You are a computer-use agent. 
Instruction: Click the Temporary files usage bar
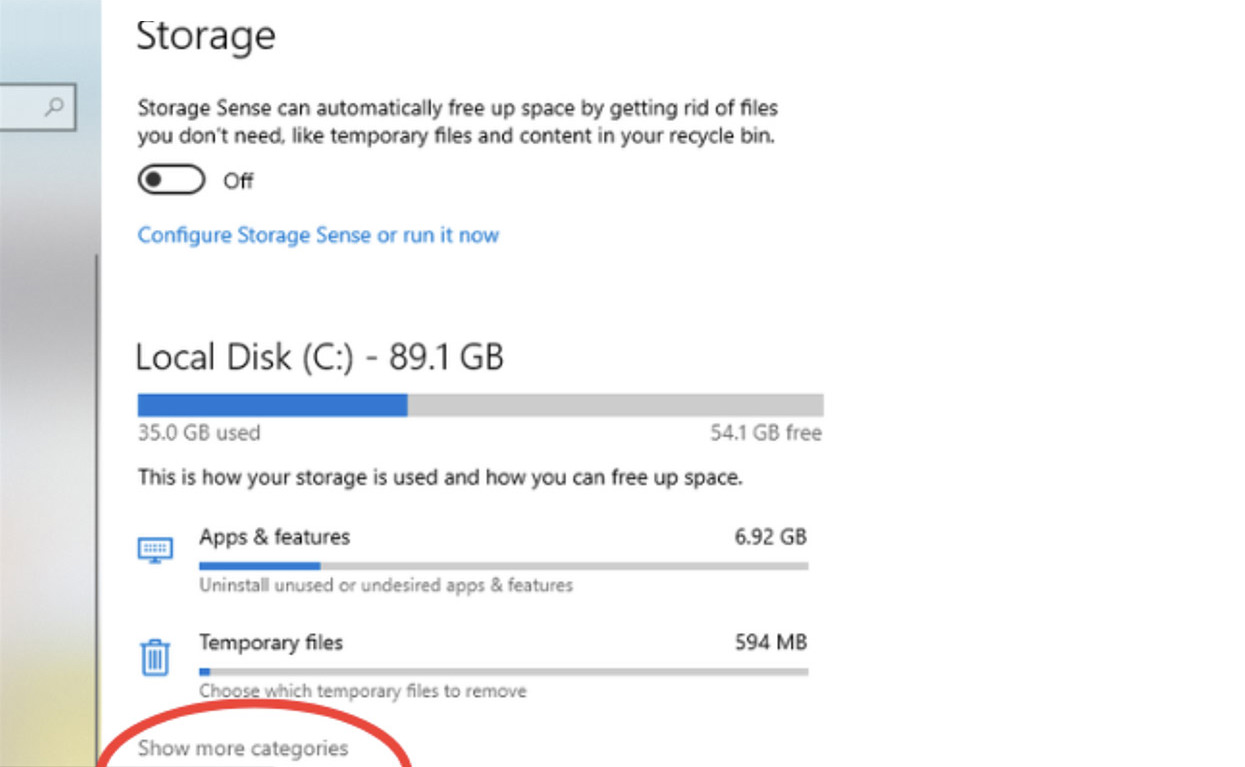pyautogui.click(x=503, y=672)
